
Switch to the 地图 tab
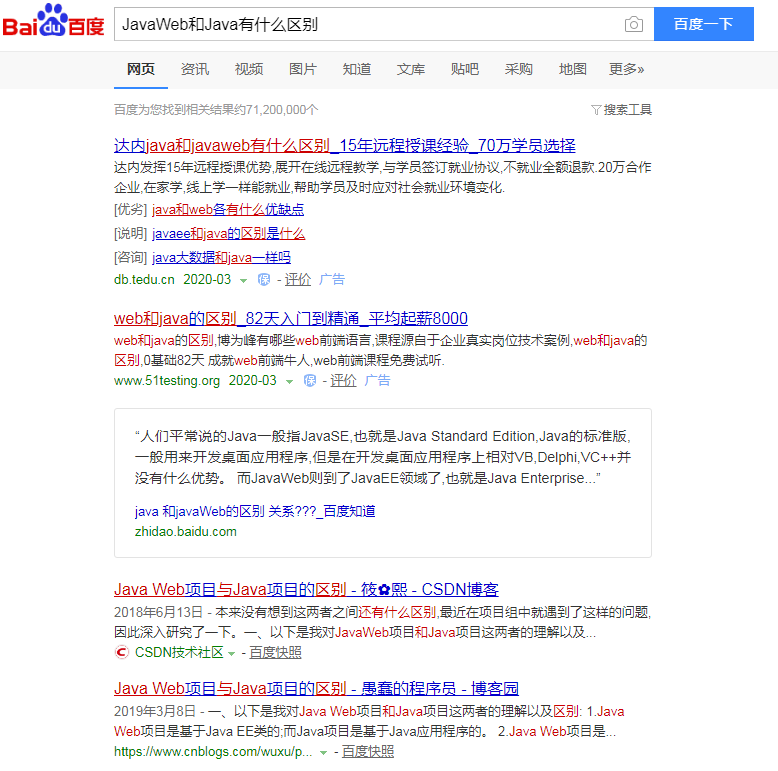pos(573,69)
